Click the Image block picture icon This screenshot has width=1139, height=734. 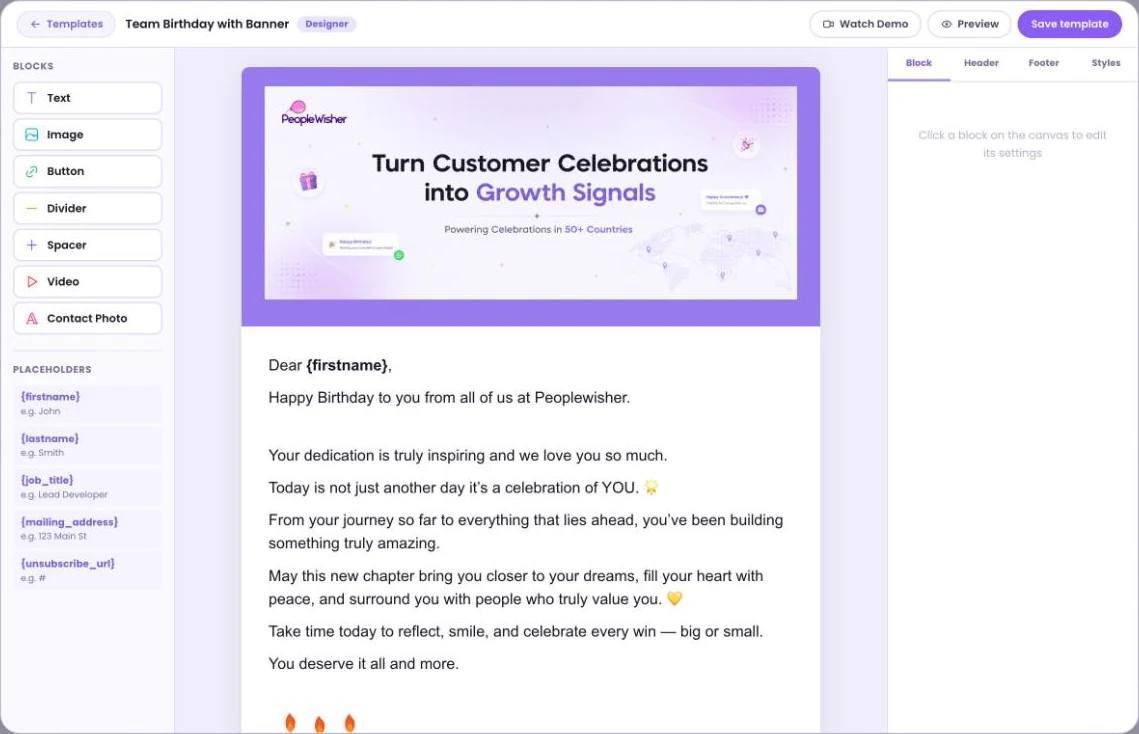click(x=31, y=134)
